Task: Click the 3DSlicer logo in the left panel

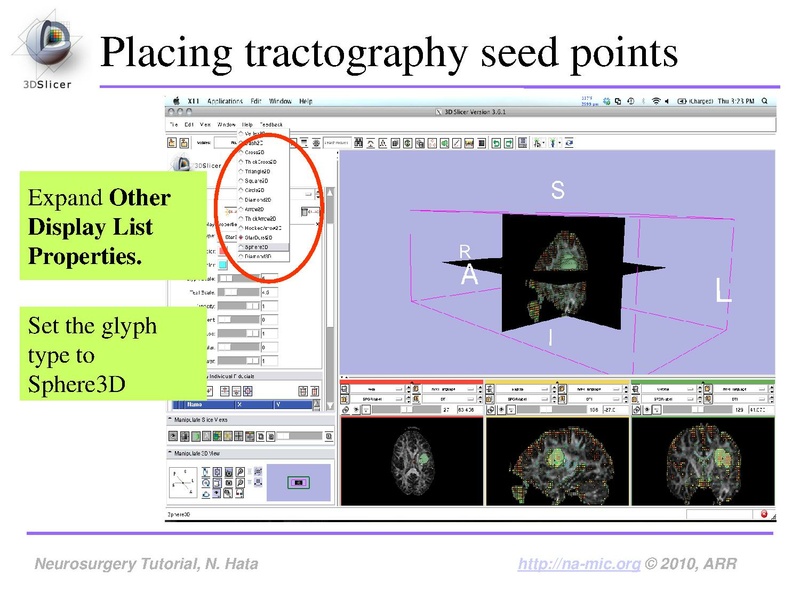Action: (x=183, y=163)
